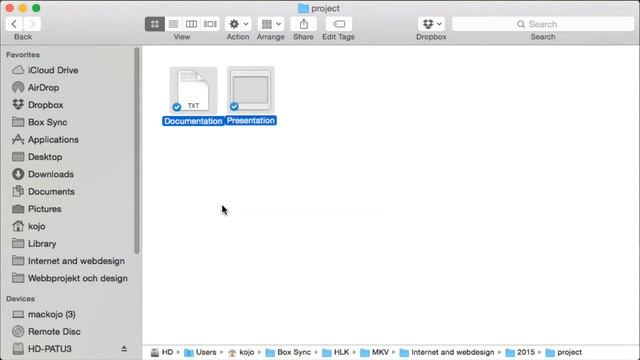Select mackojo (3) device
The width and height of the screenshot is (640, 360).
[44, 314]
